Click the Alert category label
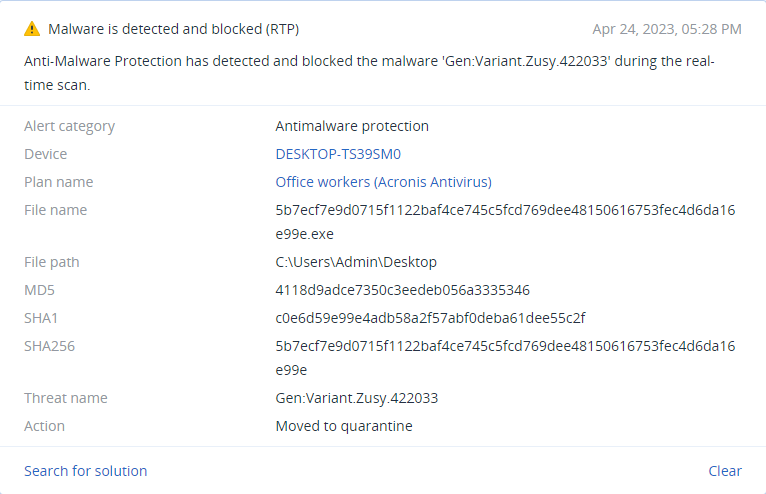Screen dimensions: 766x494 click(69, 126)
